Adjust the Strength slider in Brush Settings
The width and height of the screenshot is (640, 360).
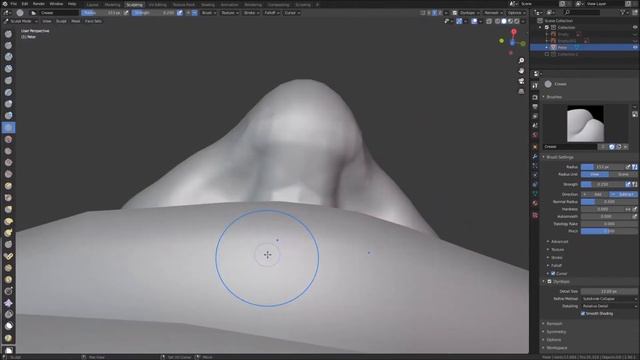[x=603, y=184]
